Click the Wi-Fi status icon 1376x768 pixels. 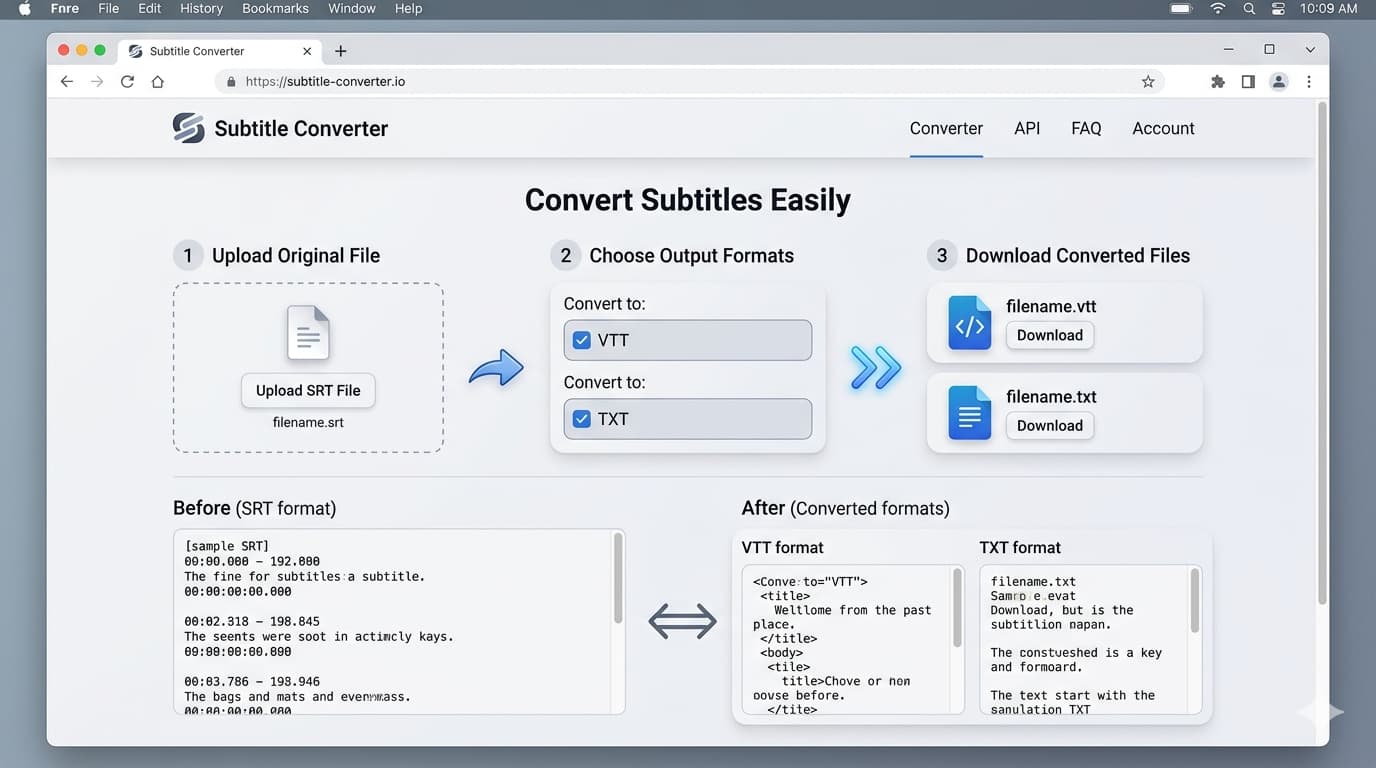point(1218,8)
